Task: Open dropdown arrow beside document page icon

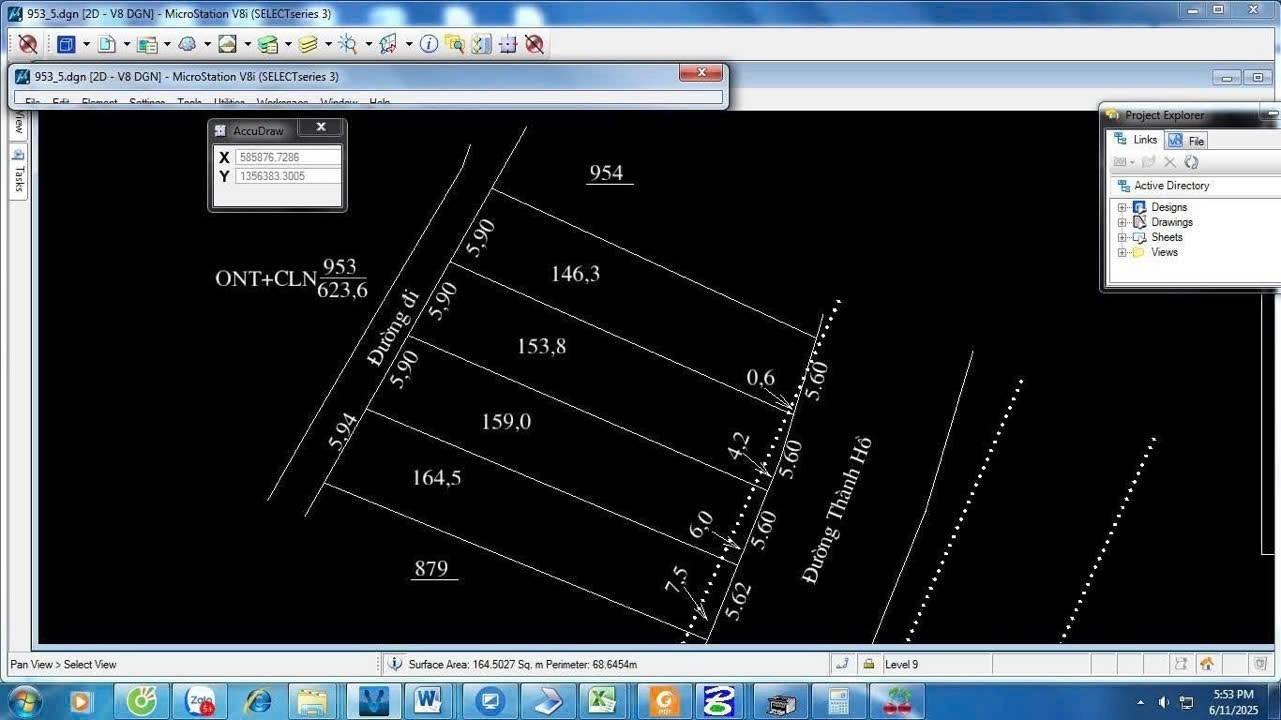Action: pyautogui.click(x=126, y=45)
